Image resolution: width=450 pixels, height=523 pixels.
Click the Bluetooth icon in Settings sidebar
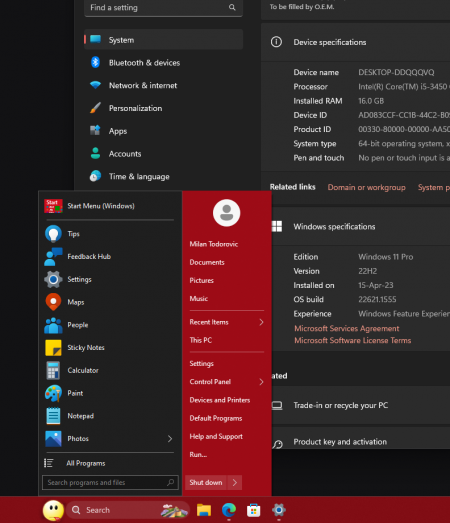pos(95,62)
